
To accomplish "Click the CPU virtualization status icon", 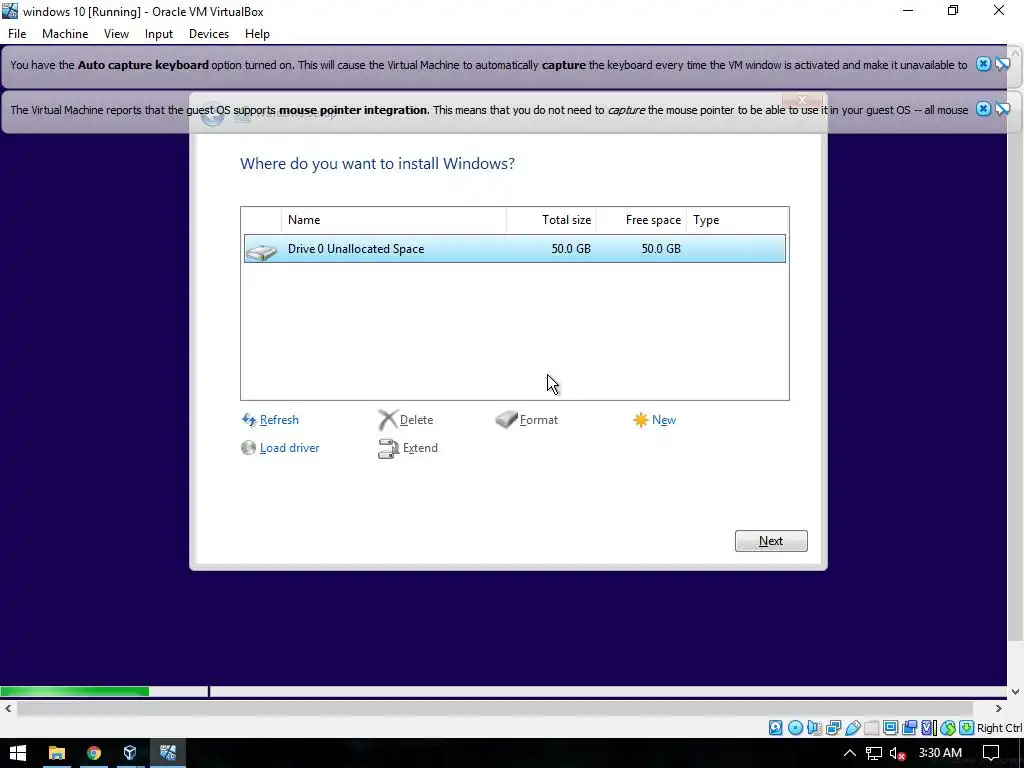I will coord(929,728).
